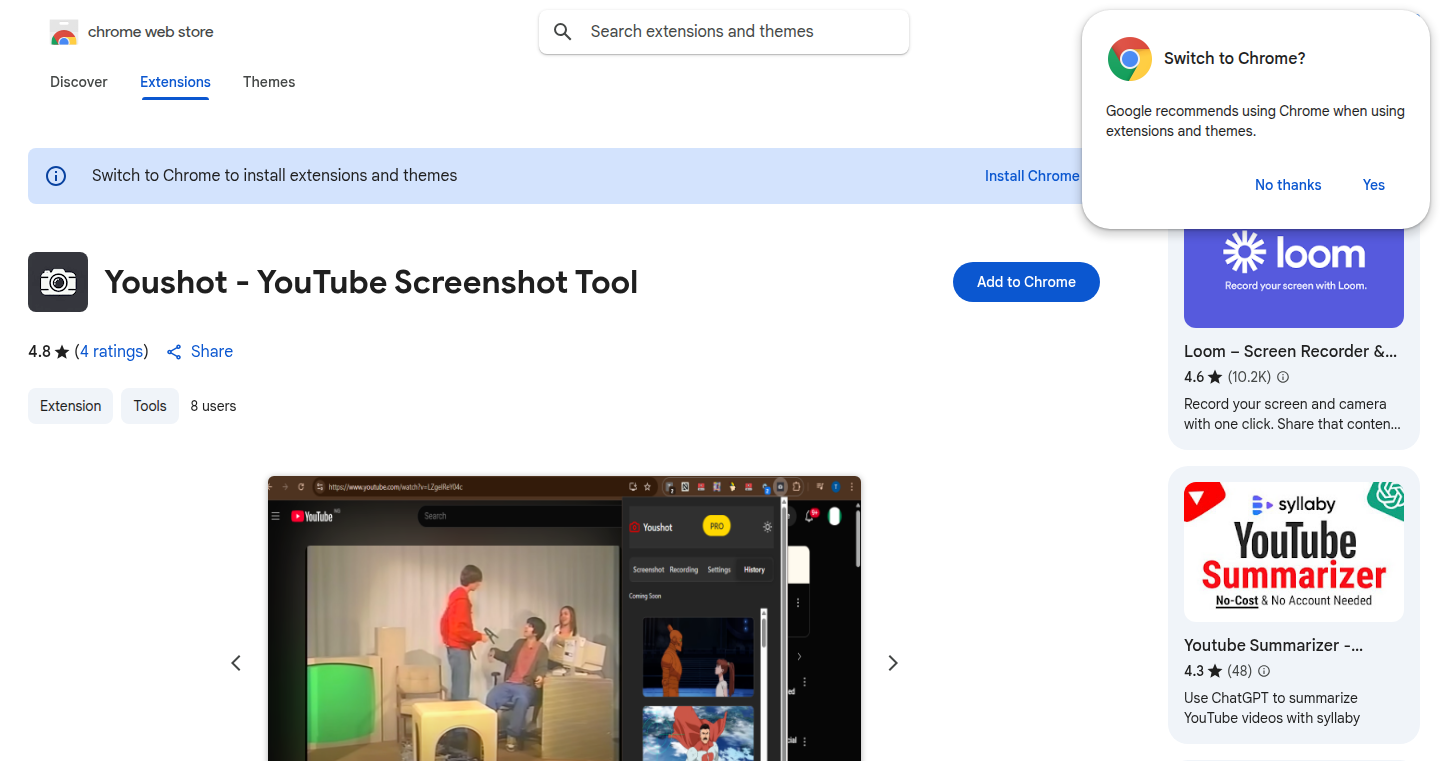Image resolution: width=1440 pixels, height=761 pixels.
Task: Click the Chrome logo in popup
Action: click(1130, 59)
